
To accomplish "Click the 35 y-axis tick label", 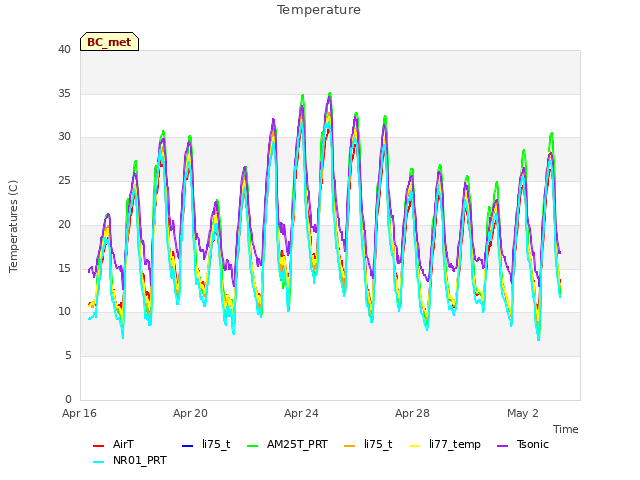I will tap(64, 93).
